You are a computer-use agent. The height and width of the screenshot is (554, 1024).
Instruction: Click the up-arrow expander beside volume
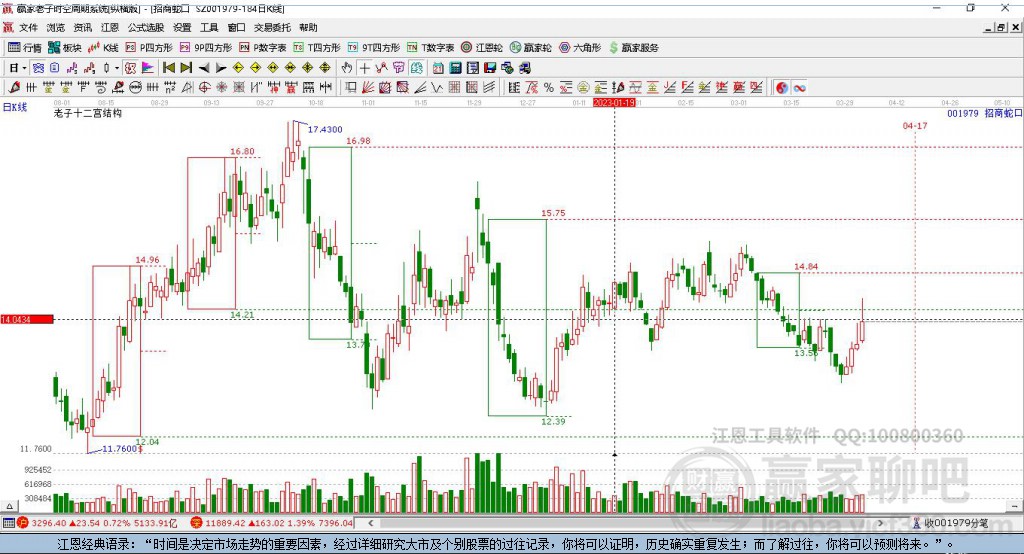(x=9, y=506)
